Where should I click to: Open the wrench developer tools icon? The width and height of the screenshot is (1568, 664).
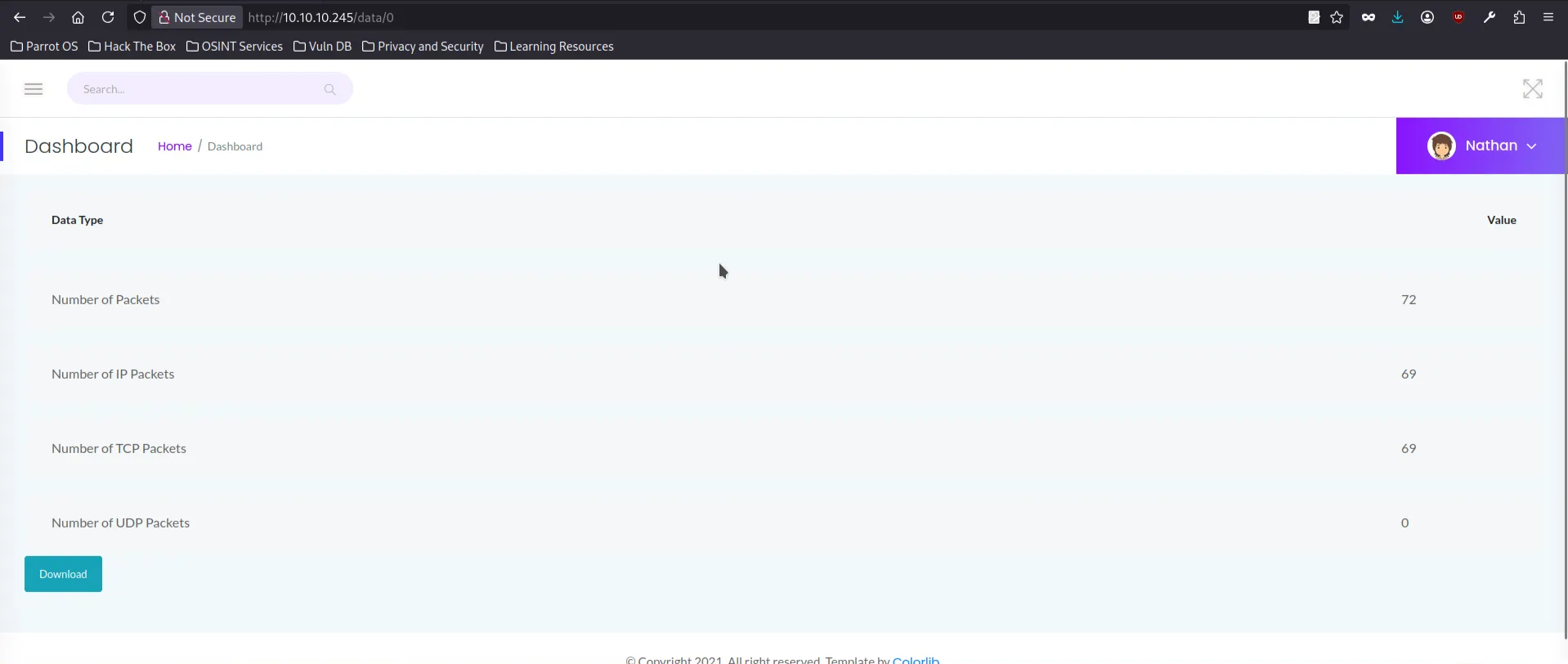click(1490, 17)
